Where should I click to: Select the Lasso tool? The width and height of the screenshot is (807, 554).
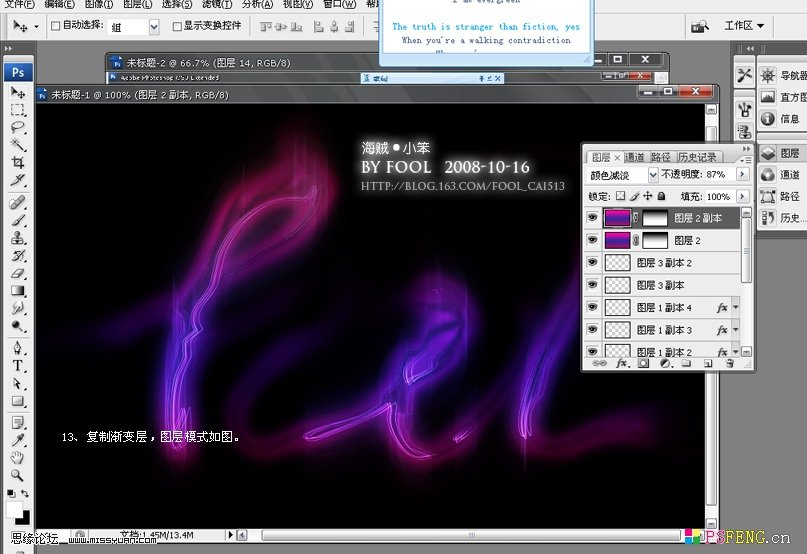17,127
